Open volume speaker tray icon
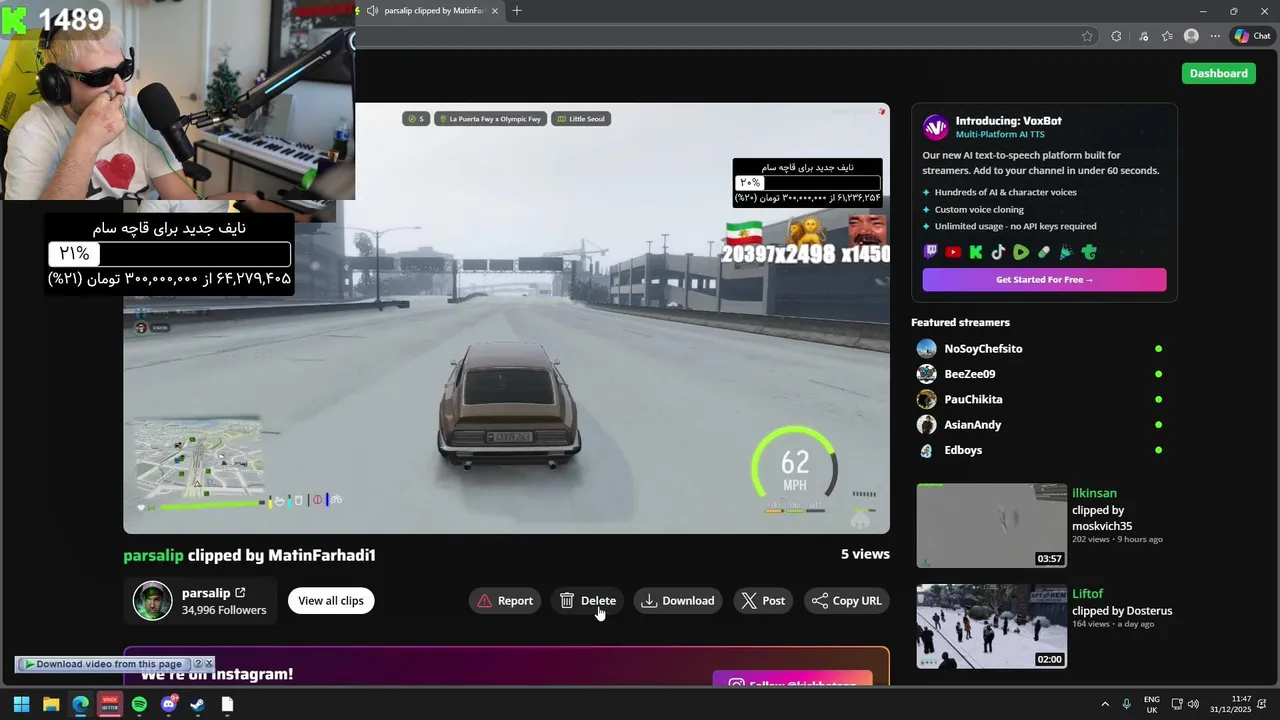 tap(1193, 704)
